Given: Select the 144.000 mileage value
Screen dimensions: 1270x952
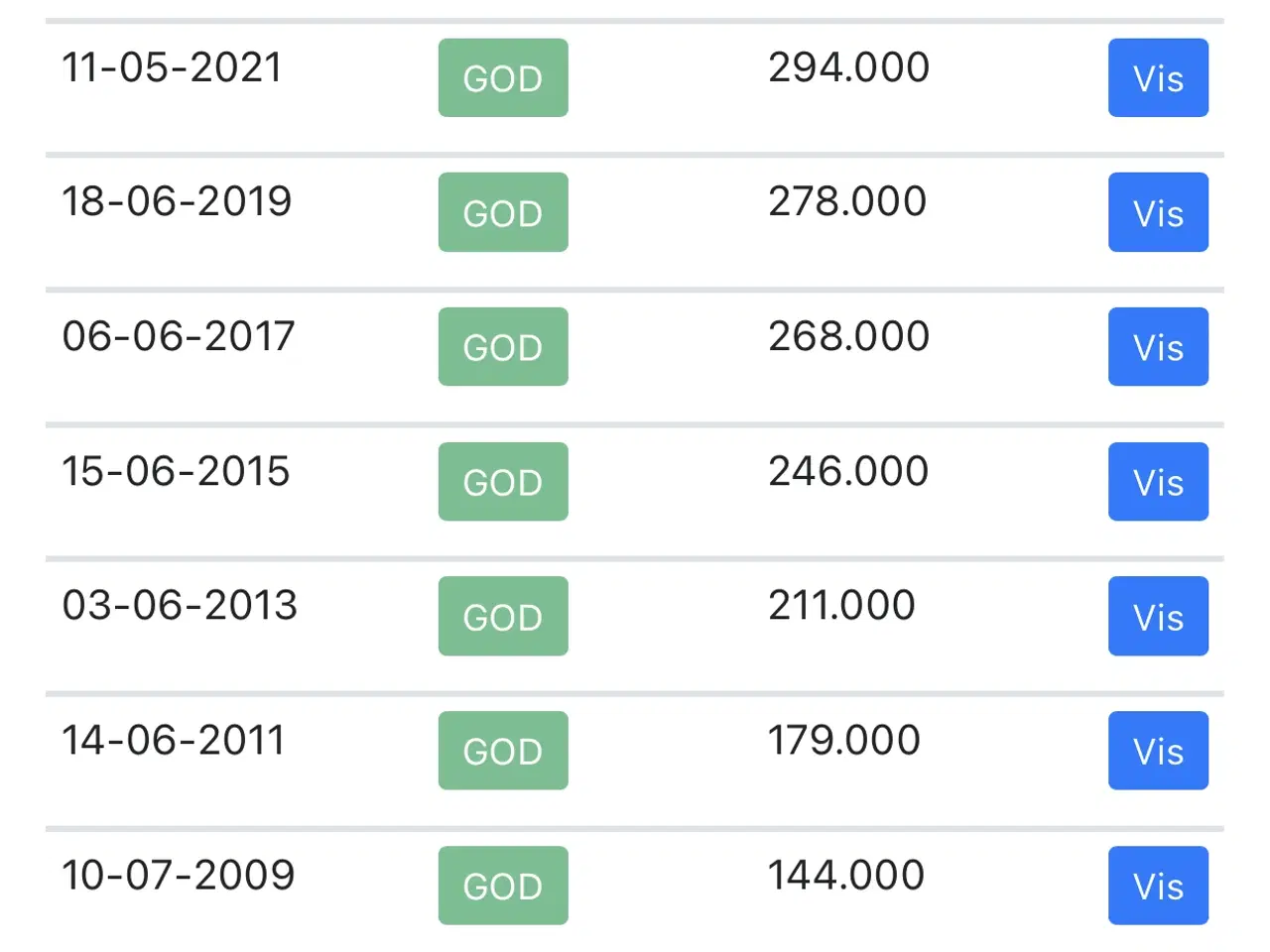Looking at the screenshot, I should click(x=846, y=875).
